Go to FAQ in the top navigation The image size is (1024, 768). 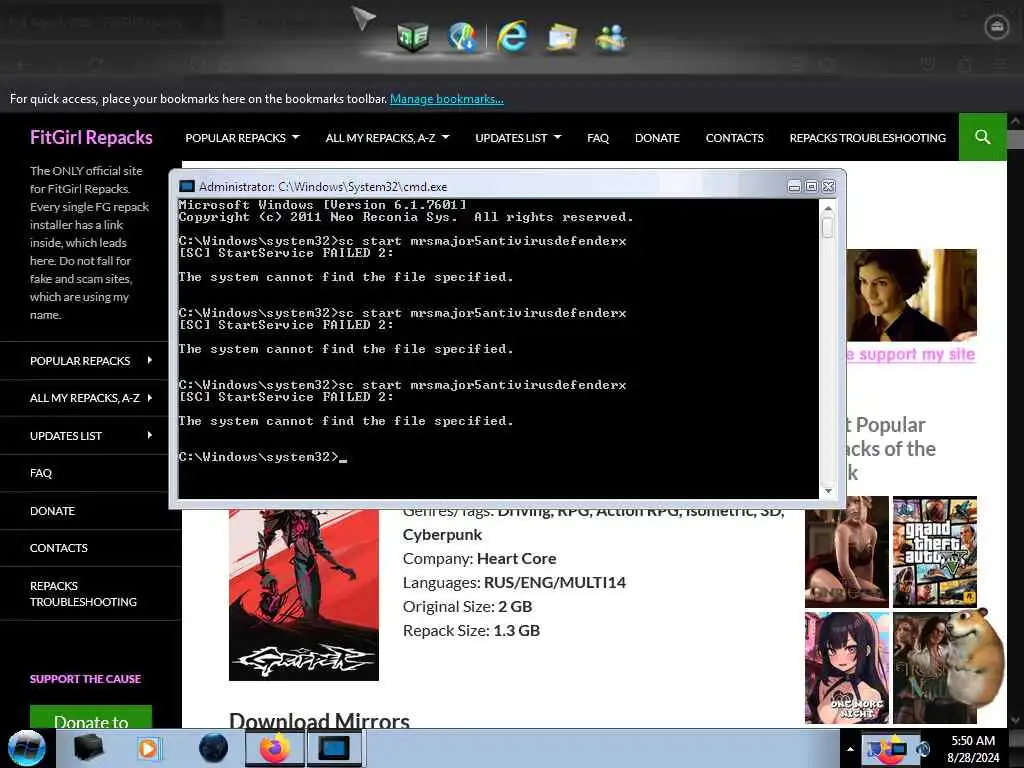[x=598, y=138]
